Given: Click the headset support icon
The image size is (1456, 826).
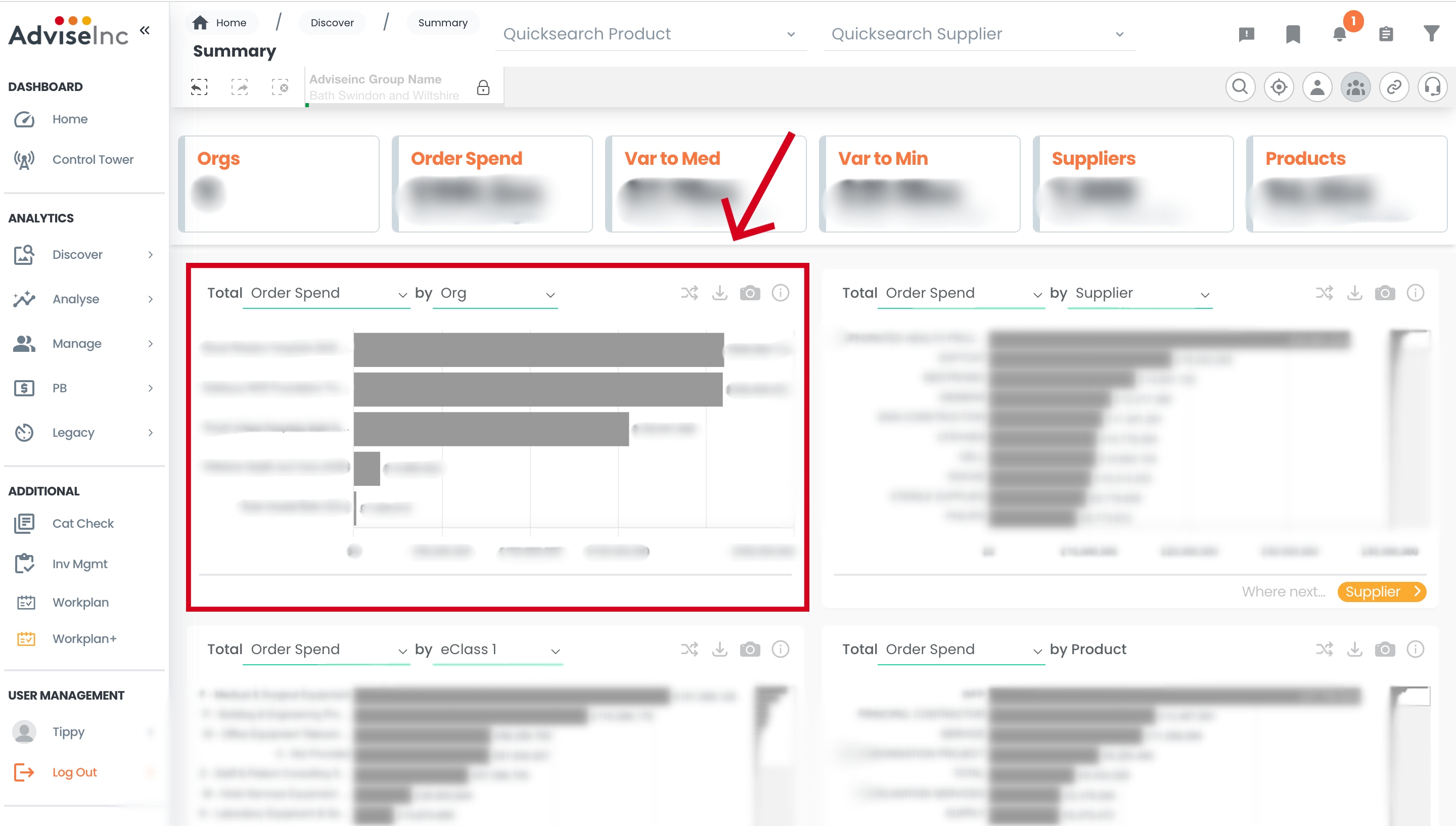Looking at the screenshot, I should click(1432, 87).
